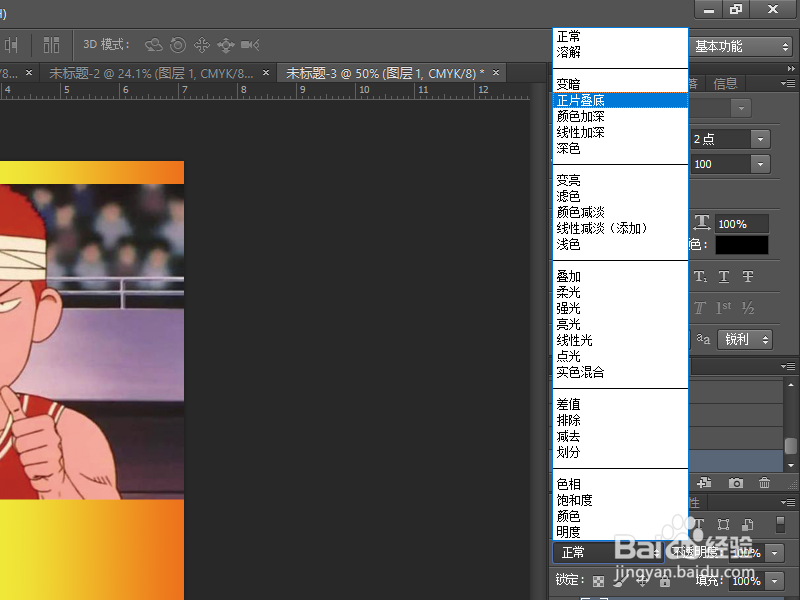
Task: Choose 叠加 blend mode
Action: coord(620,277)
